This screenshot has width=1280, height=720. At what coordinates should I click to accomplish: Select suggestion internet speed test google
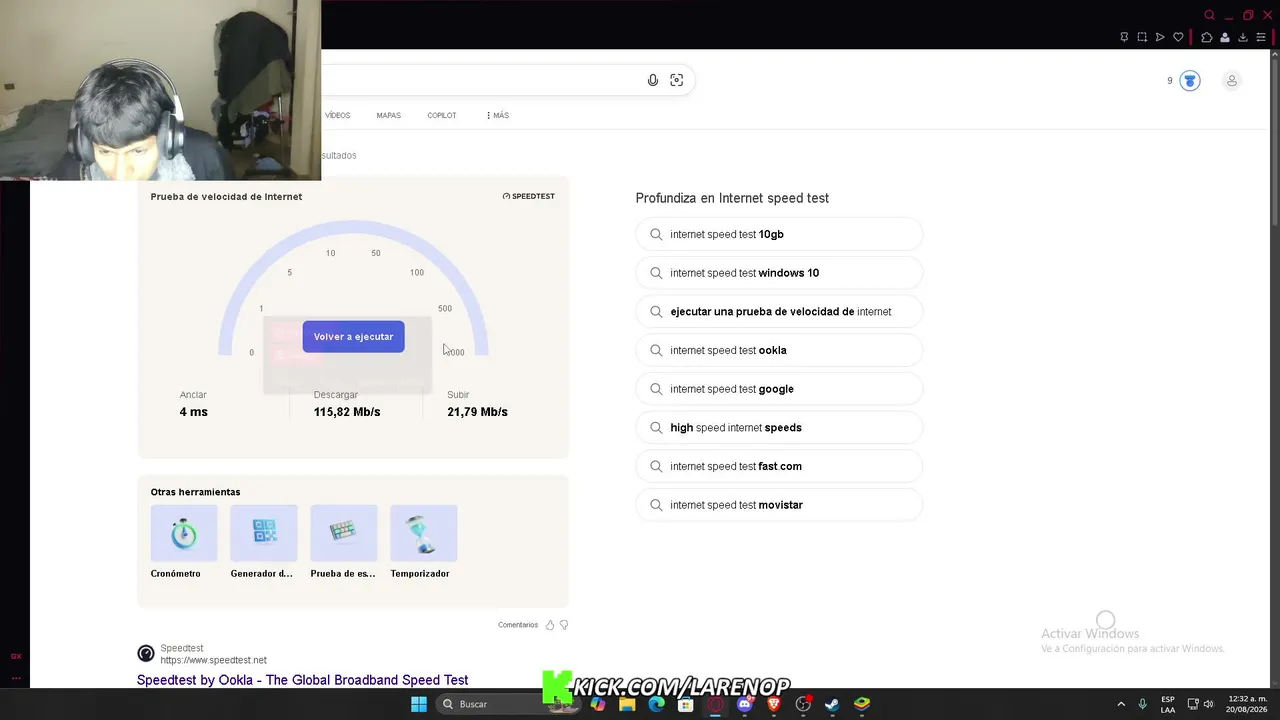[779, 389]
